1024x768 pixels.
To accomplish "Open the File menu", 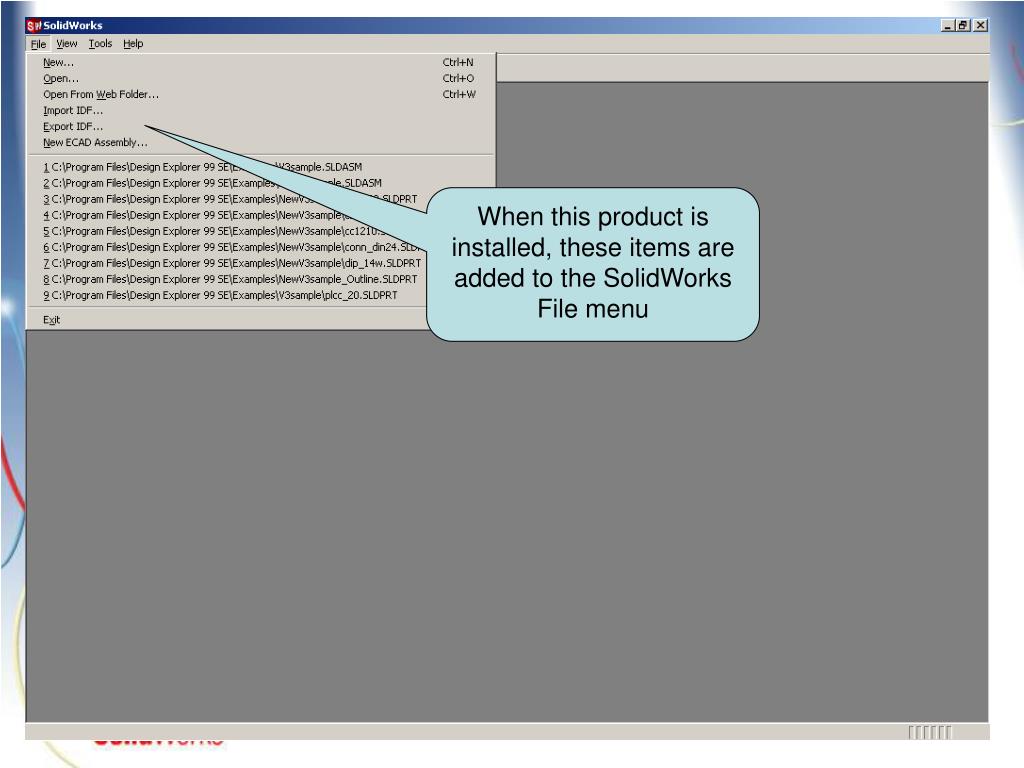I will pos(39,44).
